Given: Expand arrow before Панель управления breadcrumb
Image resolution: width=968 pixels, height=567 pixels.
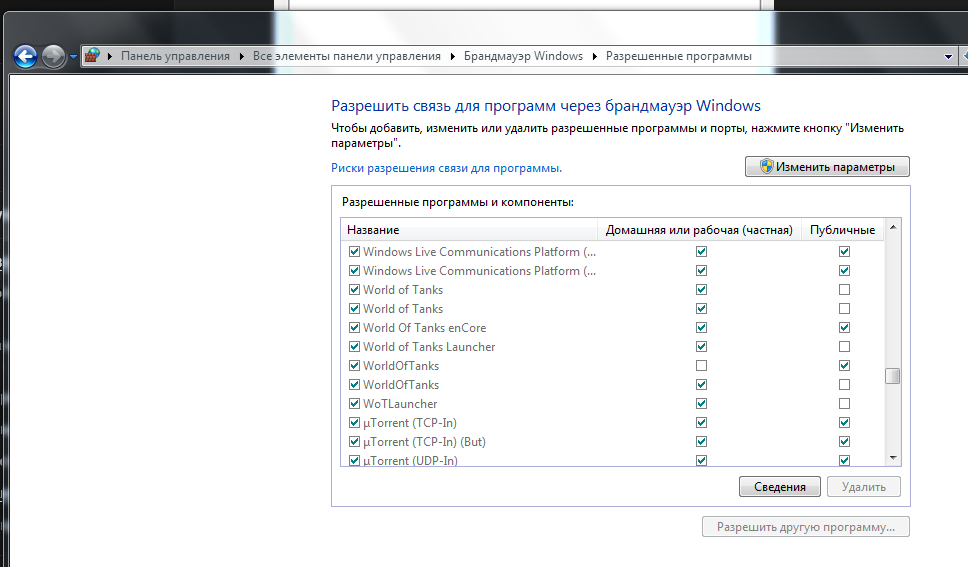Looking at the screenshot, I should click(x=110, y=56).
